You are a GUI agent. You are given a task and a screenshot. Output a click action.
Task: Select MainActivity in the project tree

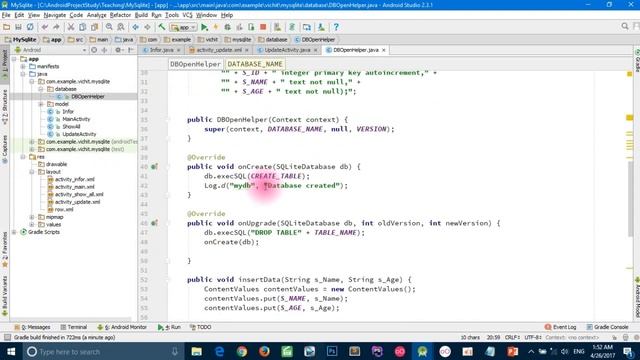click(76, 119)
